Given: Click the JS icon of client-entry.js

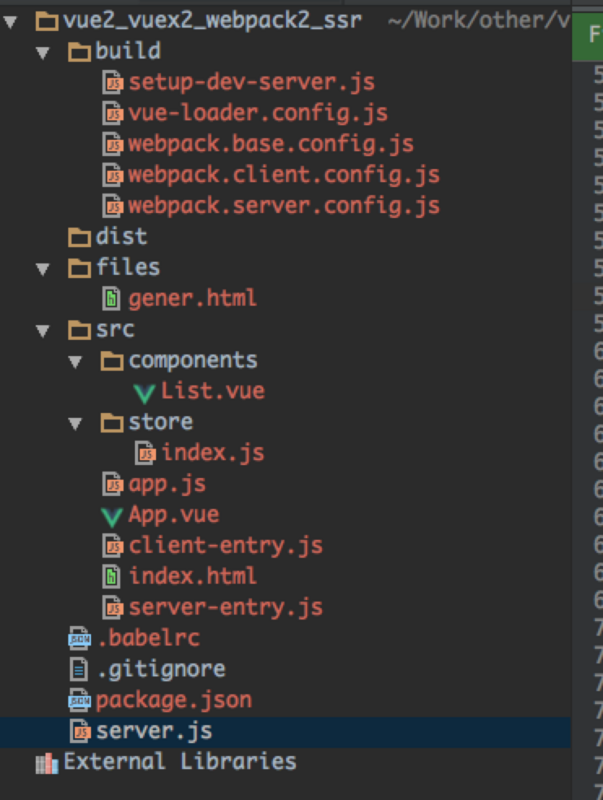Looking at the screenshot, I should (113, 546).
